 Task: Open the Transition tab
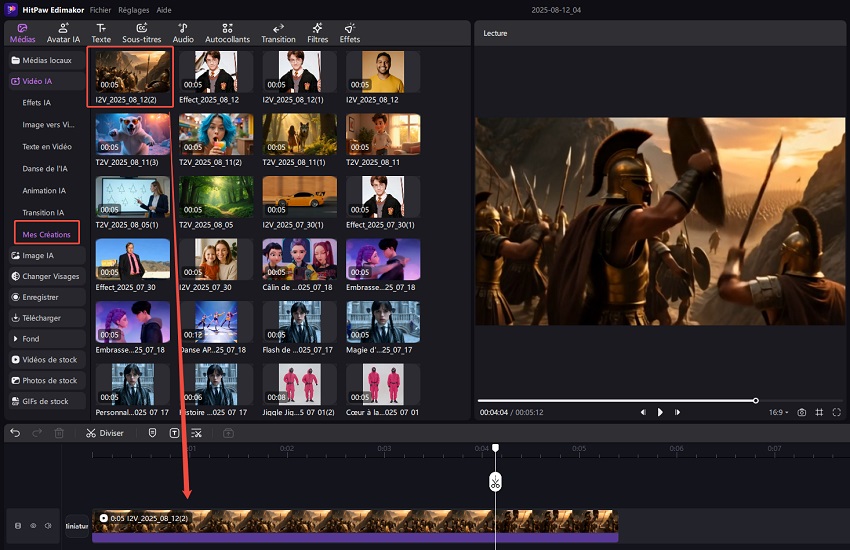click(278, 33)
